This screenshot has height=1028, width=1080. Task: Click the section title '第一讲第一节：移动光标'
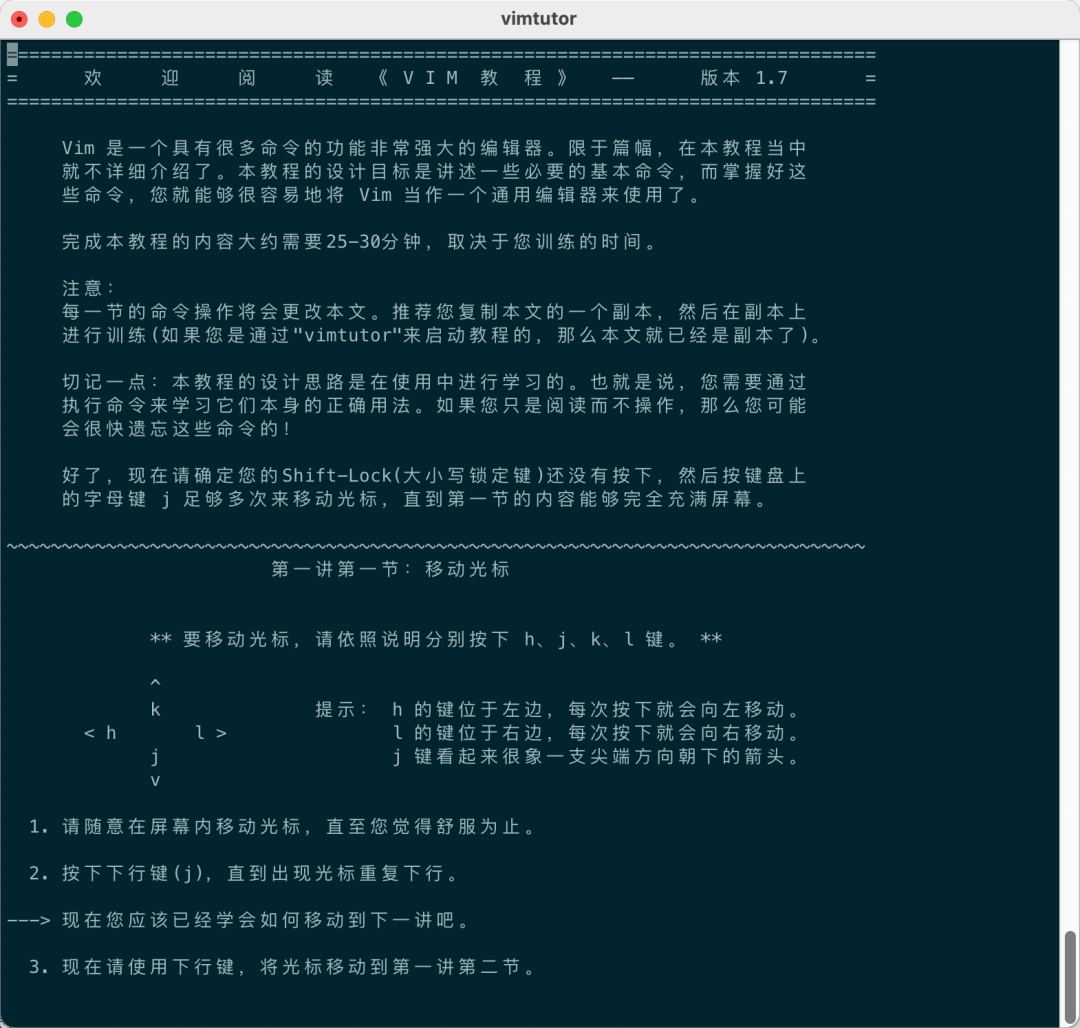coord(391,569)
